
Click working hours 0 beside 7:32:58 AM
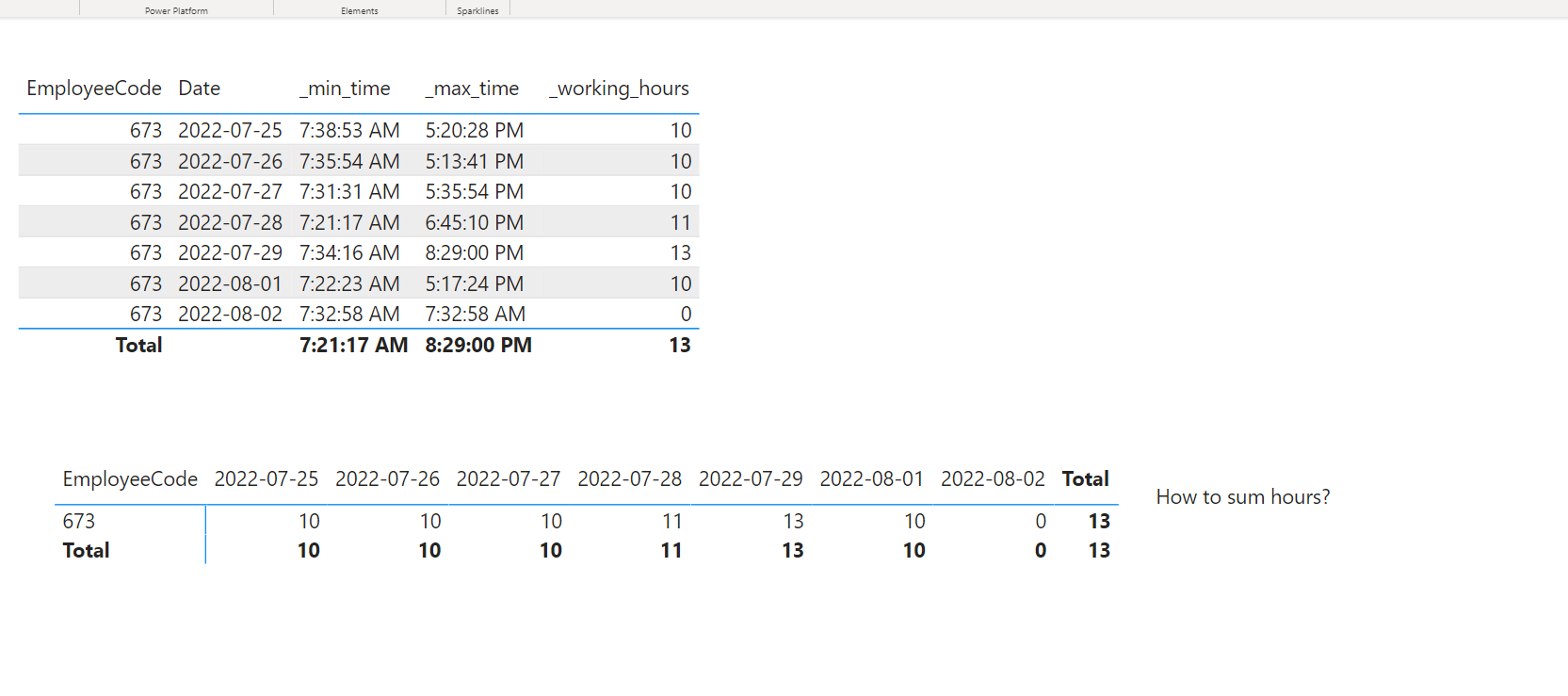point(686,314)
